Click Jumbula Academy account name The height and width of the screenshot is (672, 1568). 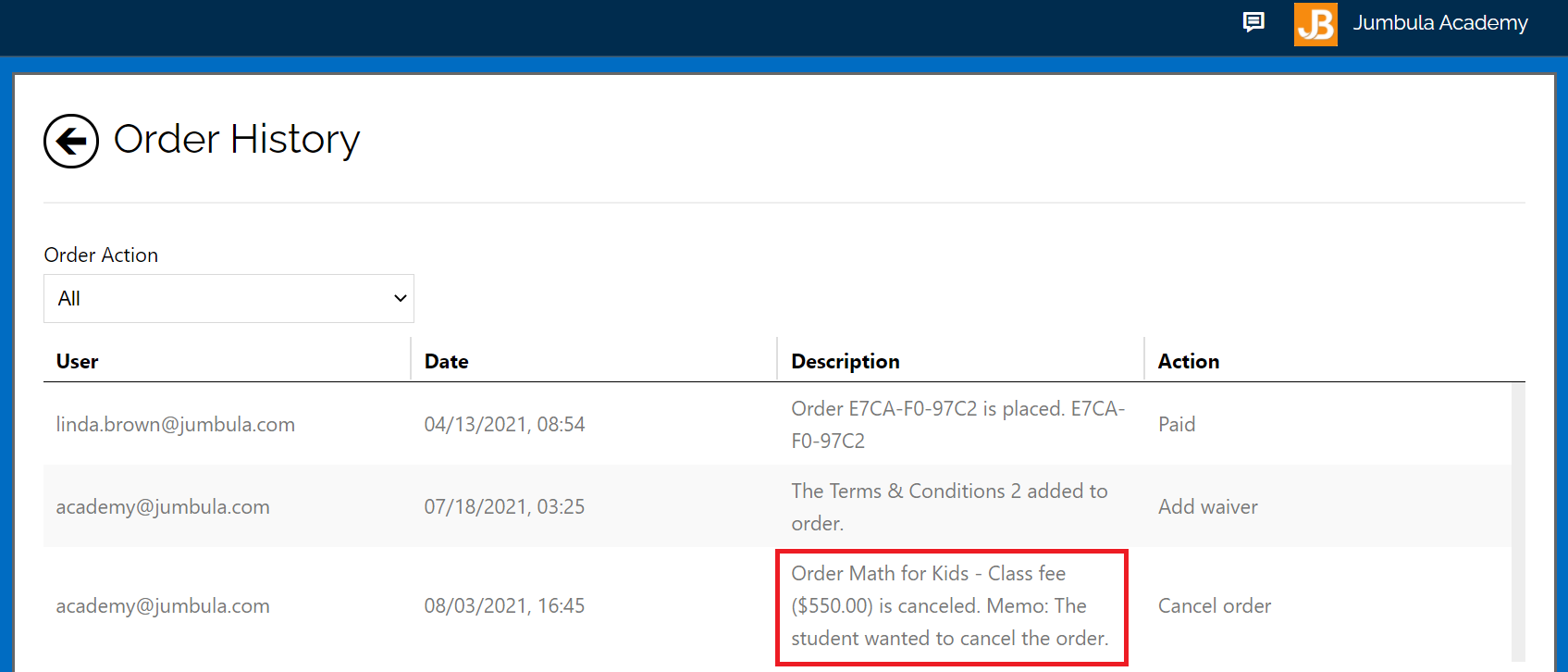click(1439, 23)
